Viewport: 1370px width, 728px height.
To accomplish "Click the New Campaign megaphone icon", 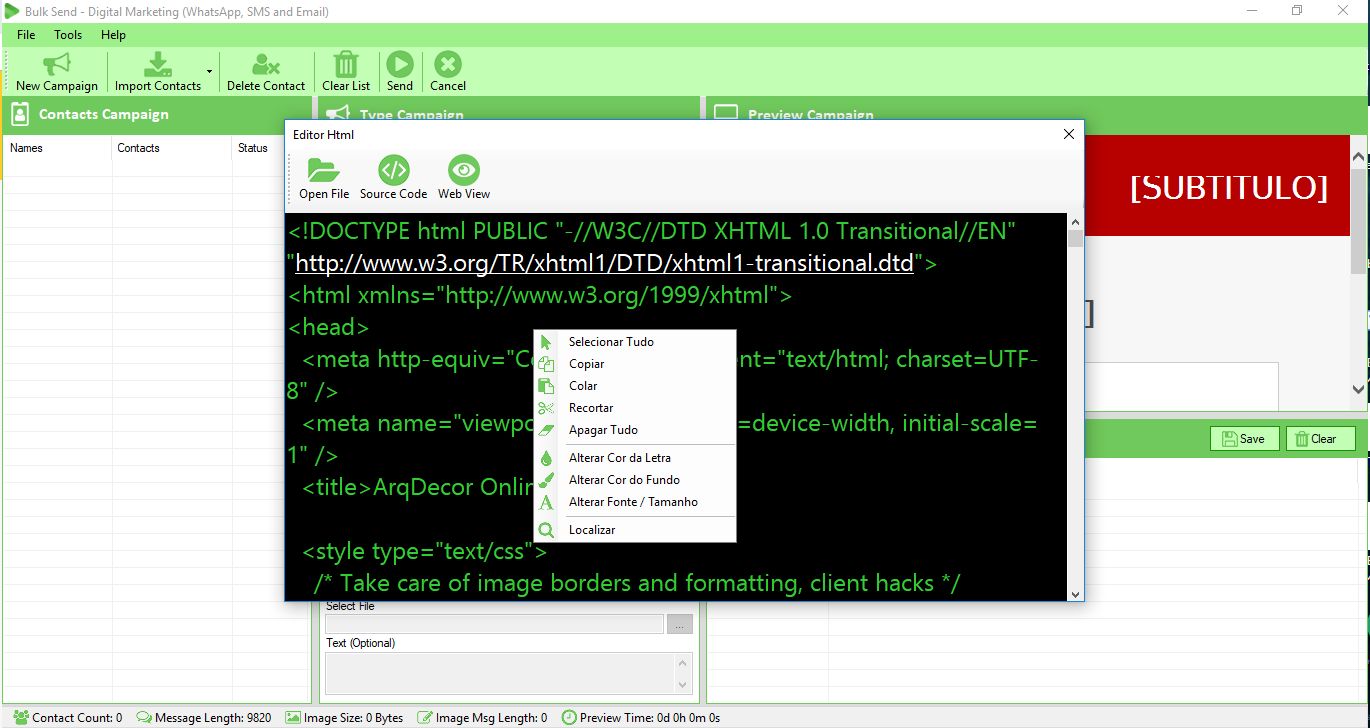I will click(57, 65).
